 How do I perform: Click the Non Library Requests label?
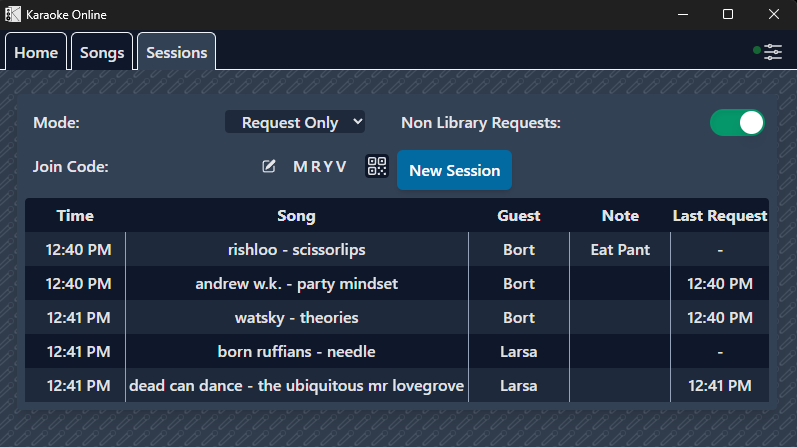coord(481,123)
